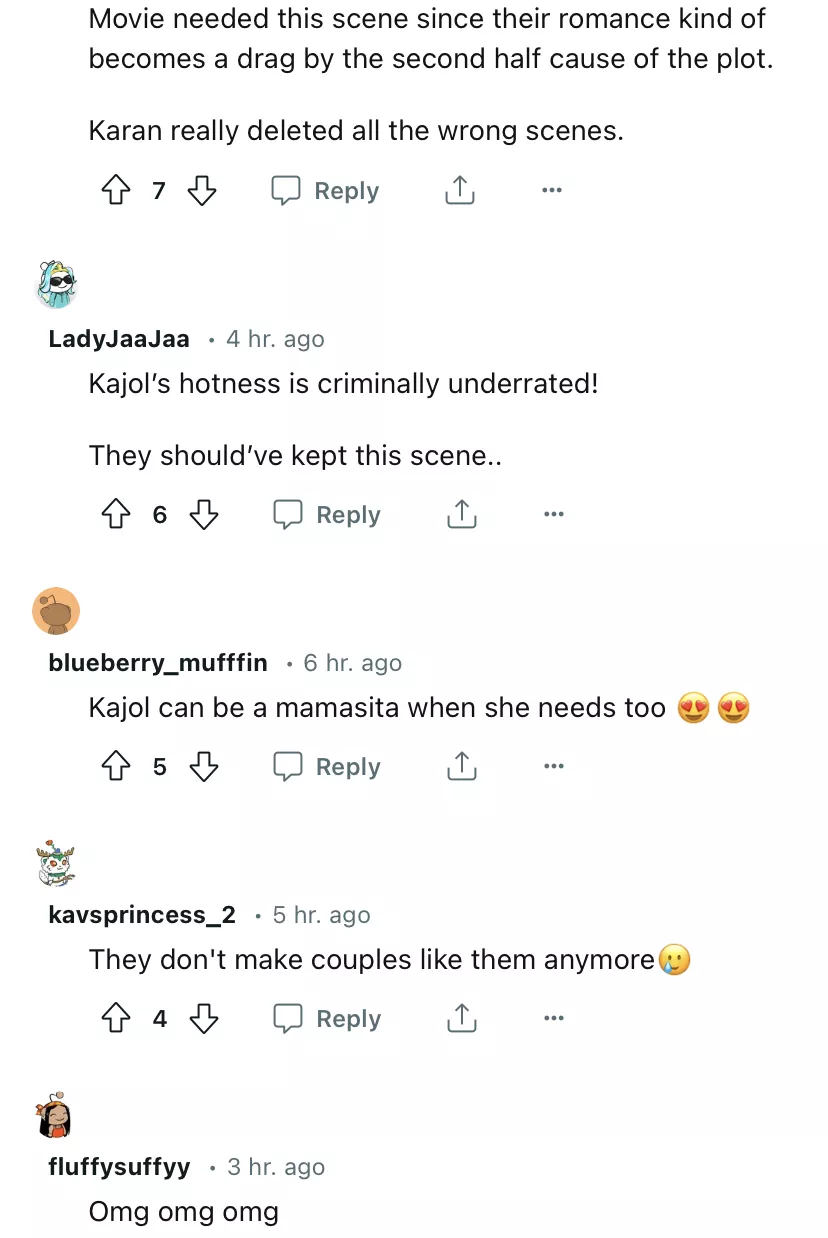Open more options on LadyJaaJaa's comment
The image size is (828, 1238).
tap(553, 514)
